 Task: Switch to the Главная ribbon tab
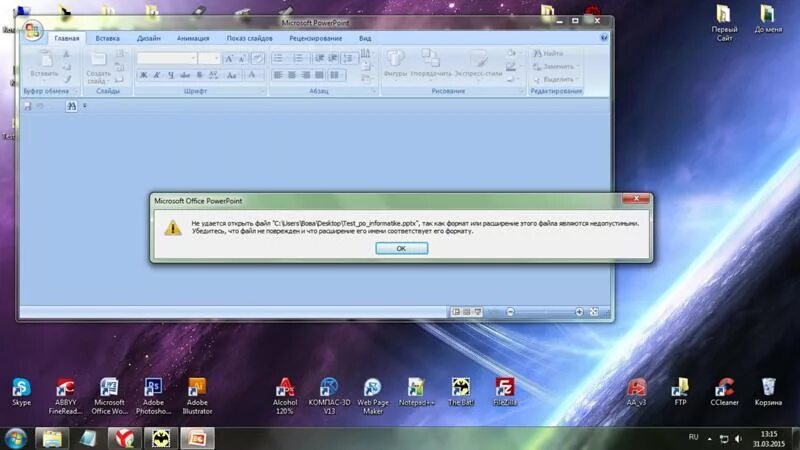(67, 38)
